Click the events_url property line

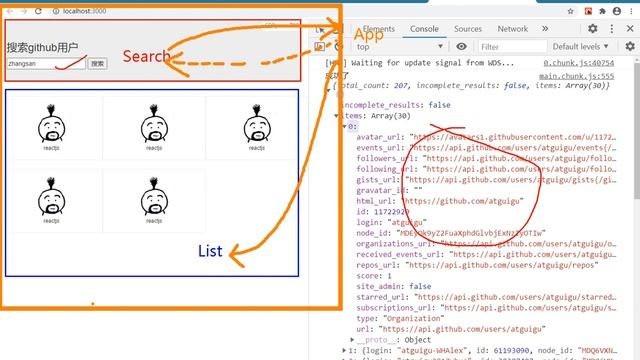[x=486, y=148]
